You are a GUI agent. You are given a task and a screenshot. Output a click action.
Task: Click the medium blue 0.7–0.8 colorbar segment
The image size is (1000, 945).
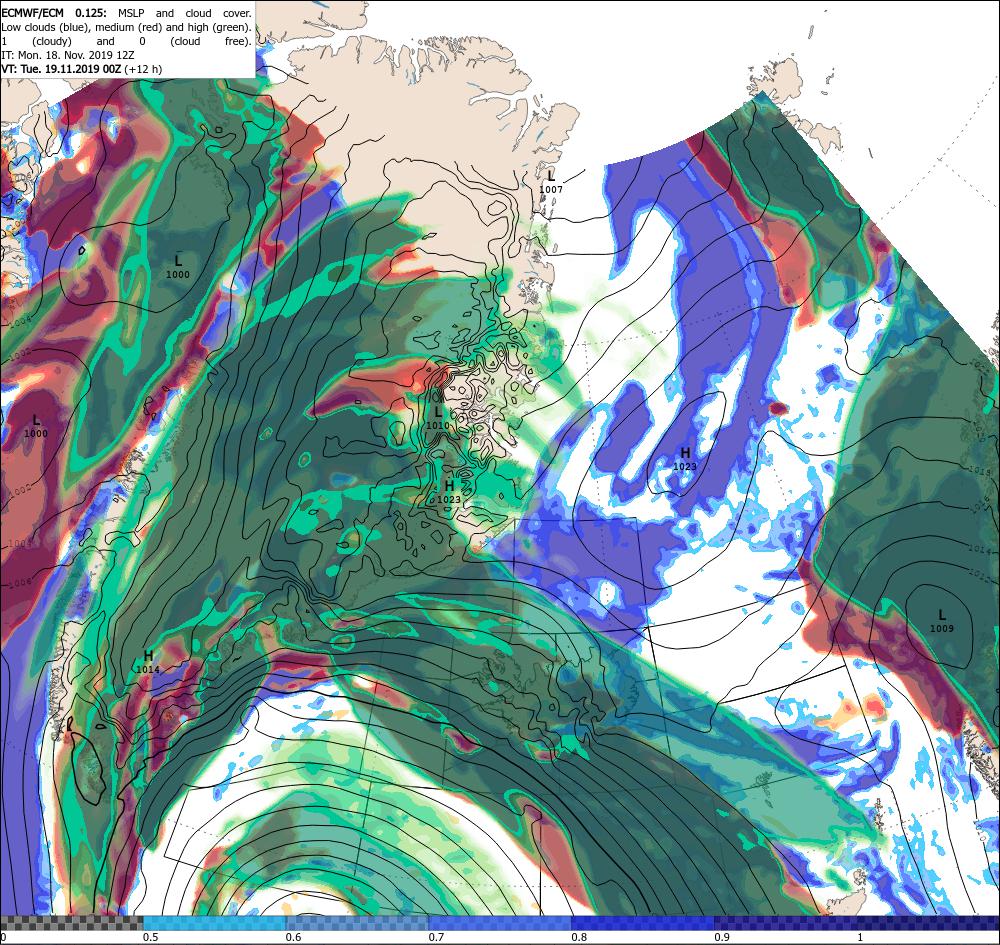pyautogui.click(x=500, y=923)
